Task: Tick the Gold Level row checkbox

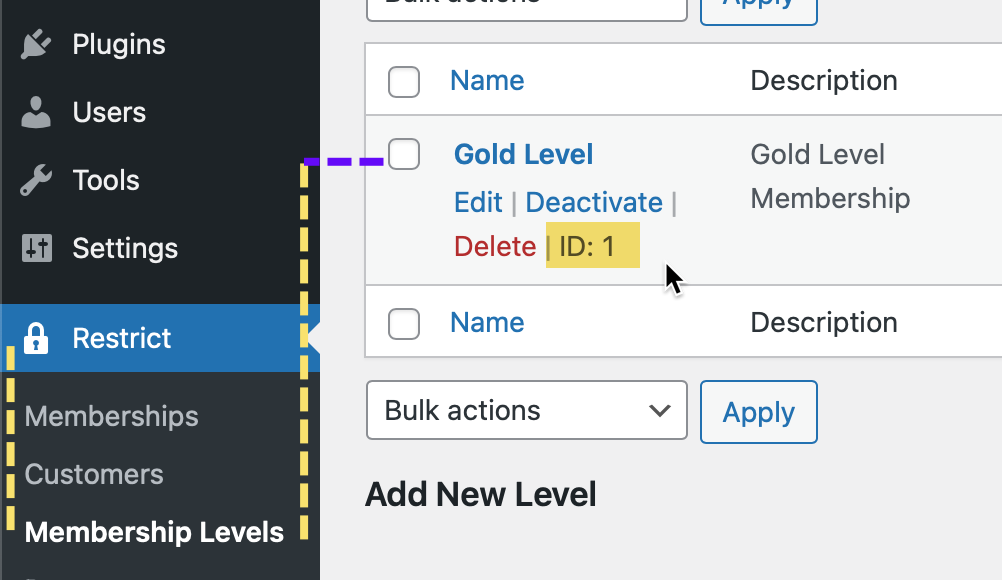Action: pos(404,154)
